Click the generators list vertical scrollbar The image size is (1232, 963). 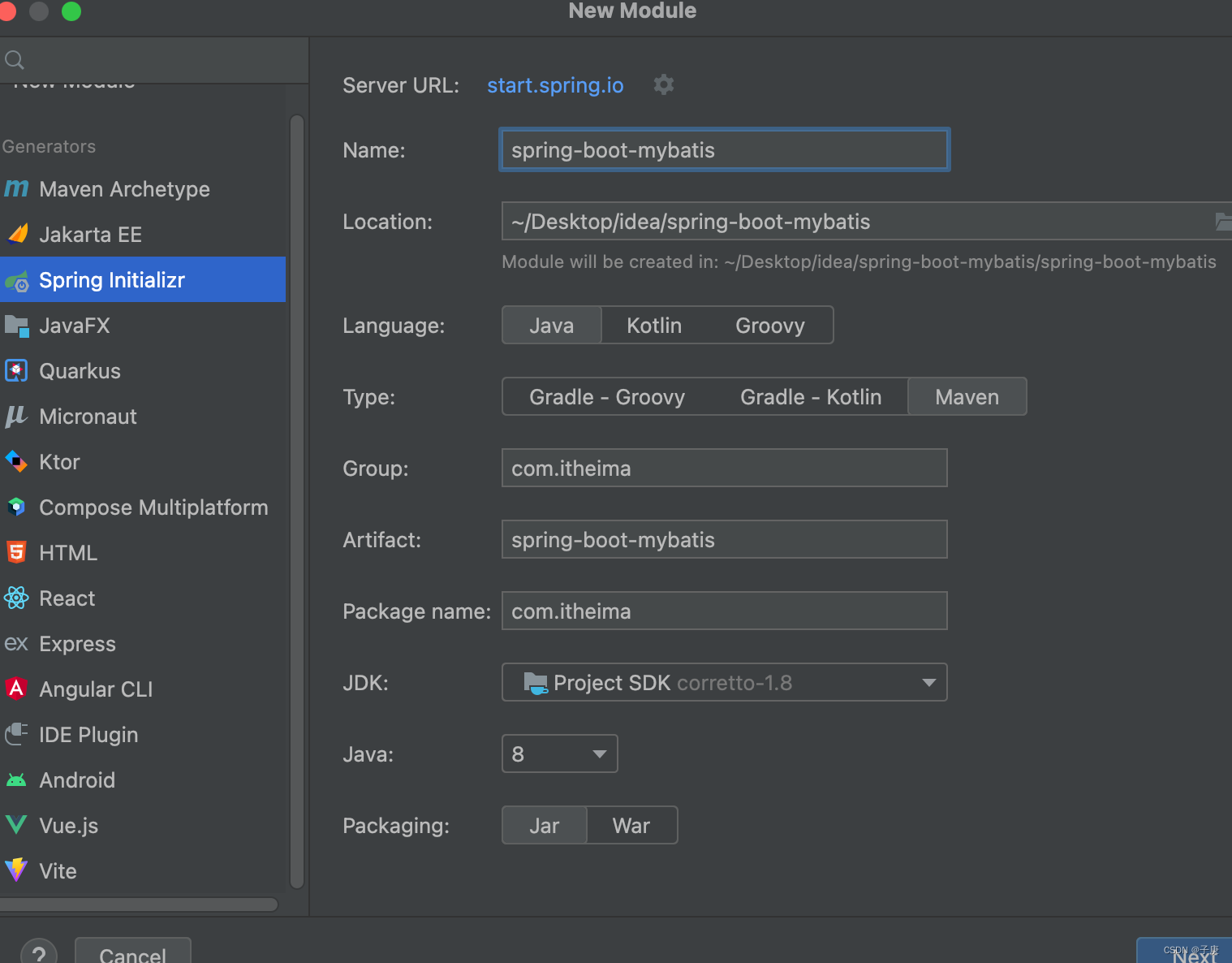tap(297, 501)
